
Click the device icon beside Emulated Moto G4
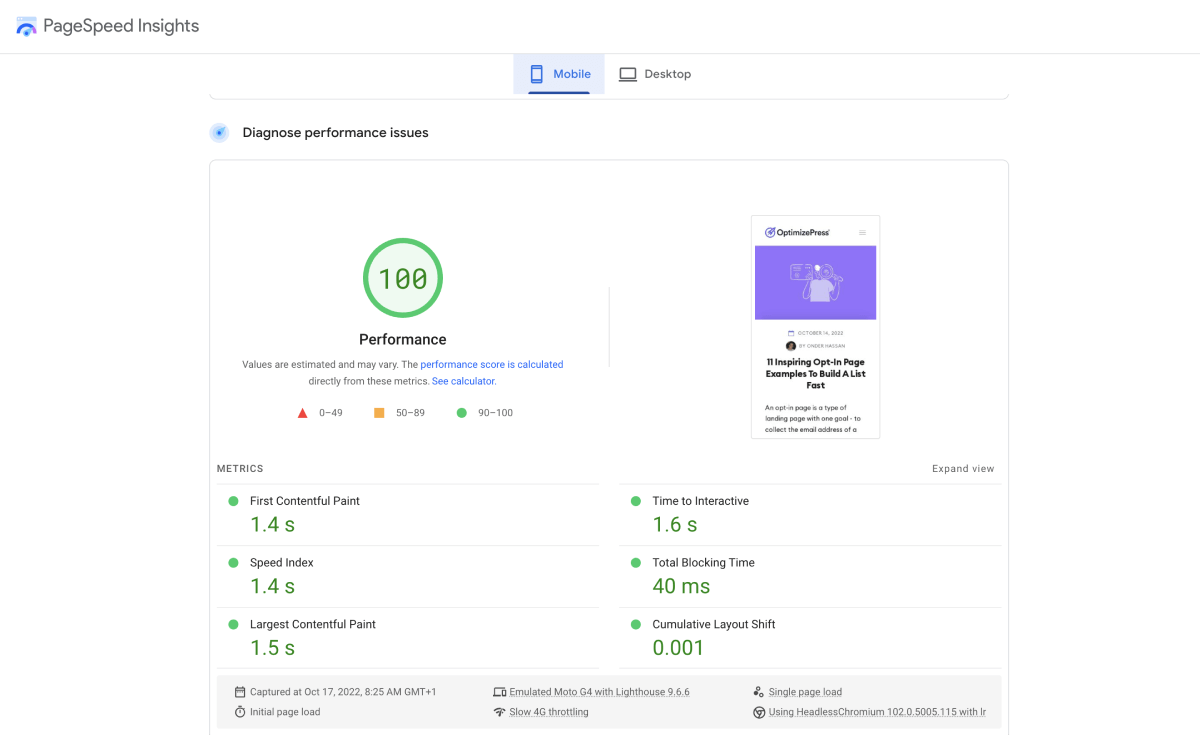[x=499, y=692]
